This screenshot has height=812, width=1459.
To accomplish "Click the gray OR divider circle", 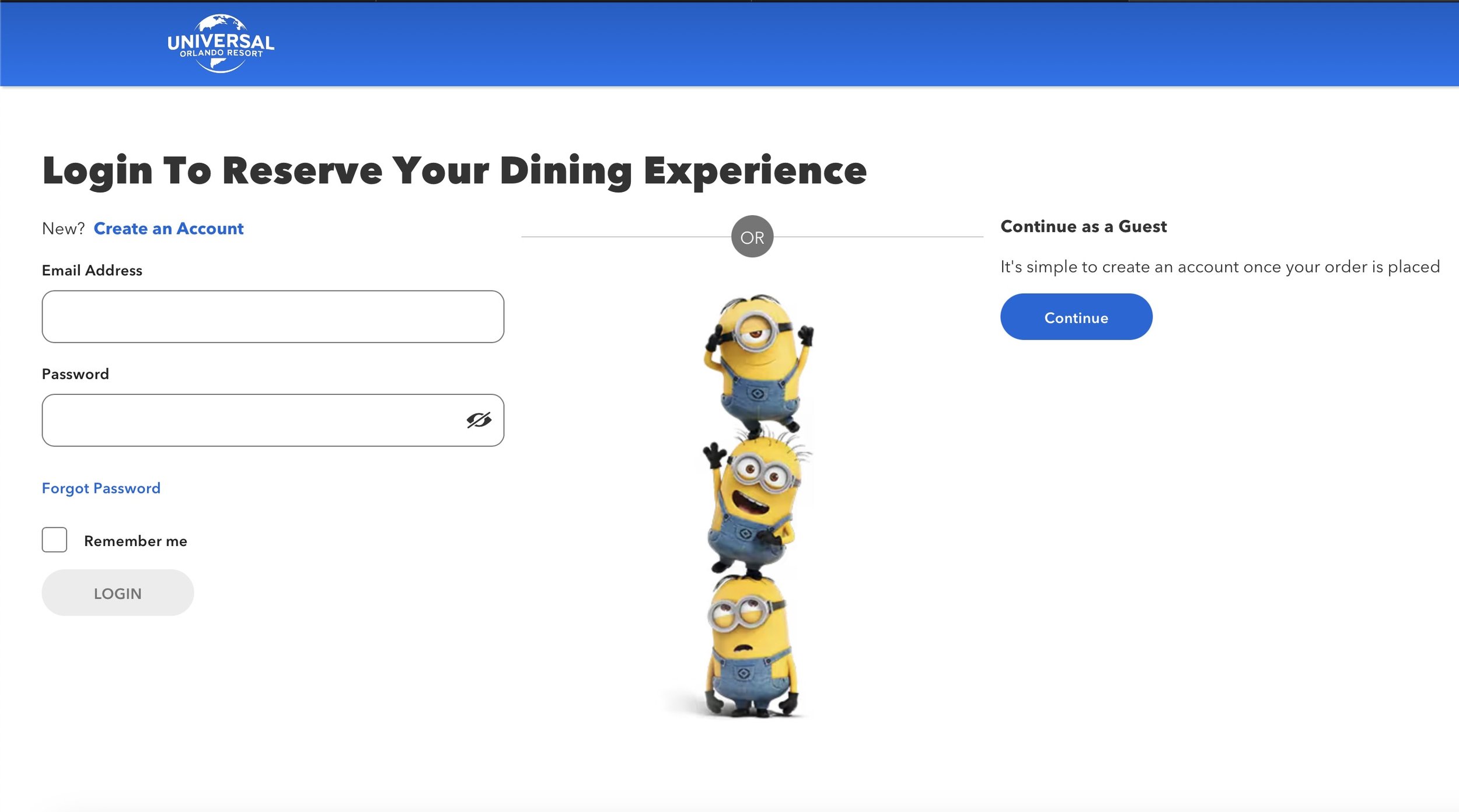I will tap(752, 237).
